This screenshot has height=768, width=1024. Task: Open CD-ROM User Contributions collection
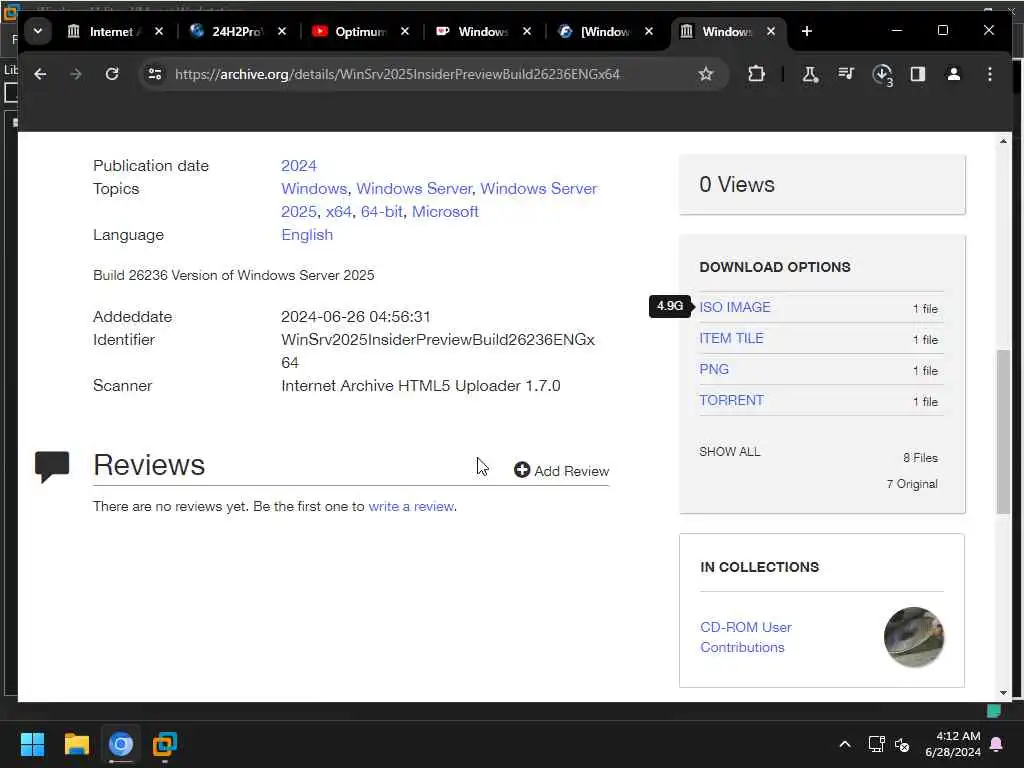pyautogui.click(x=746, y=637)
